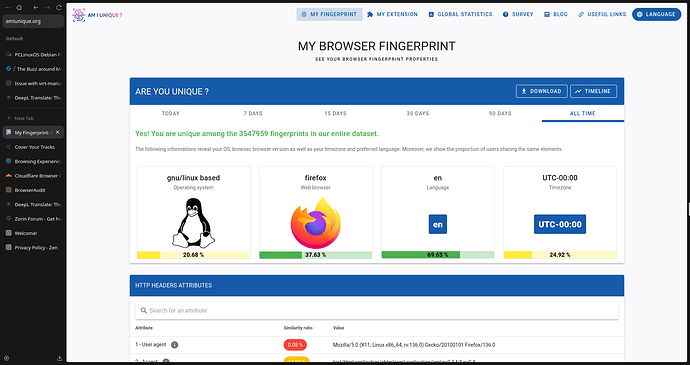
Task: Click the Tux penguin image
Action: point(194,222)
